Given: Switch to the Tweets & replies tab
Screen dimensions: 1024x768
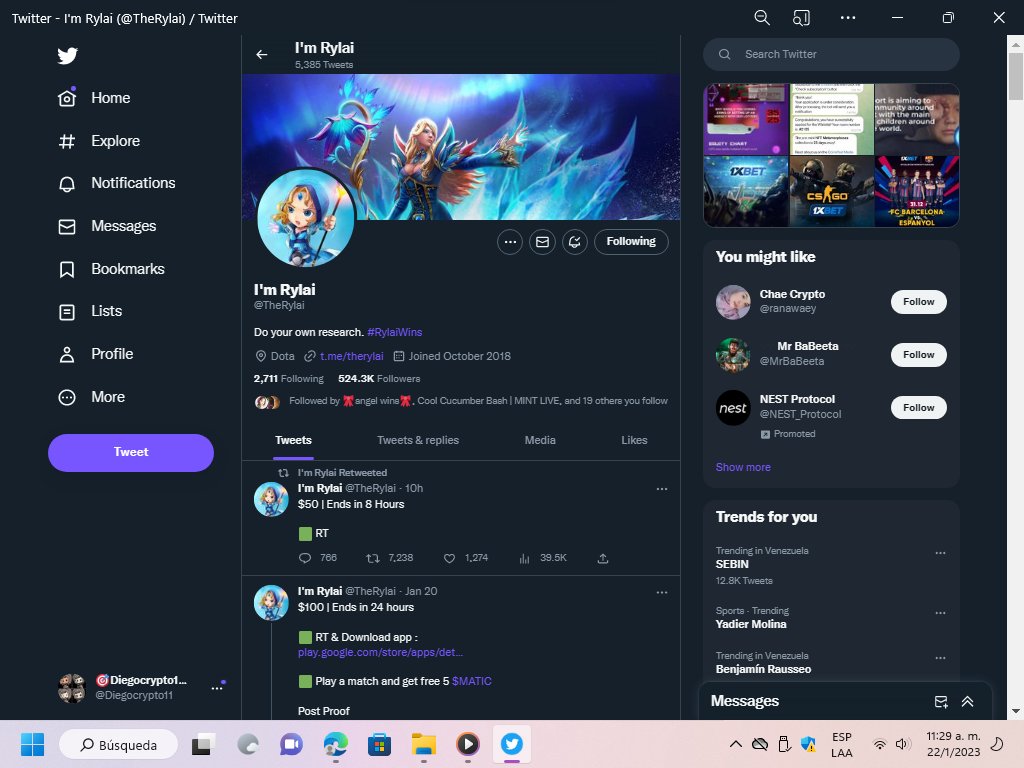Looking at the screenshot, I should (x=418, y=440).
